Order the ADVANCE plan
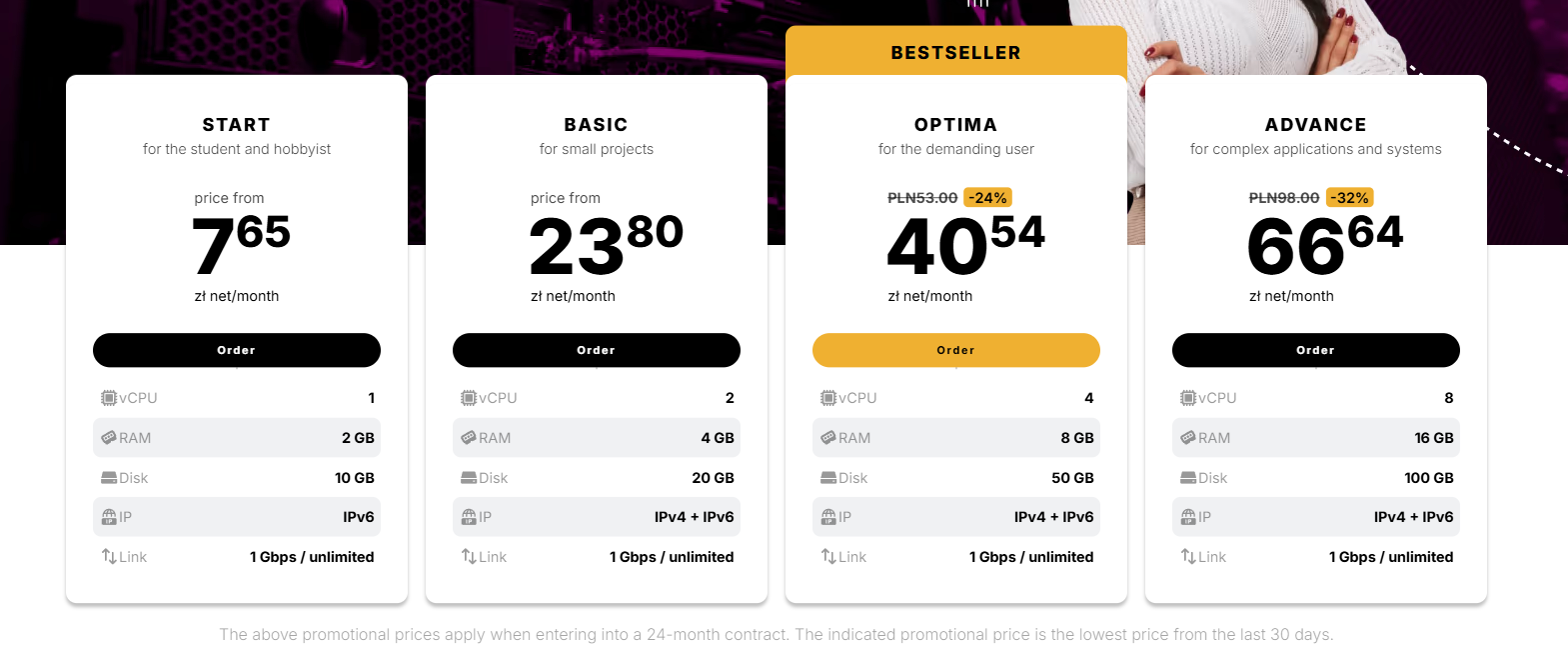Screen dimensions: 1568x671 click(x=1316, y=350)
